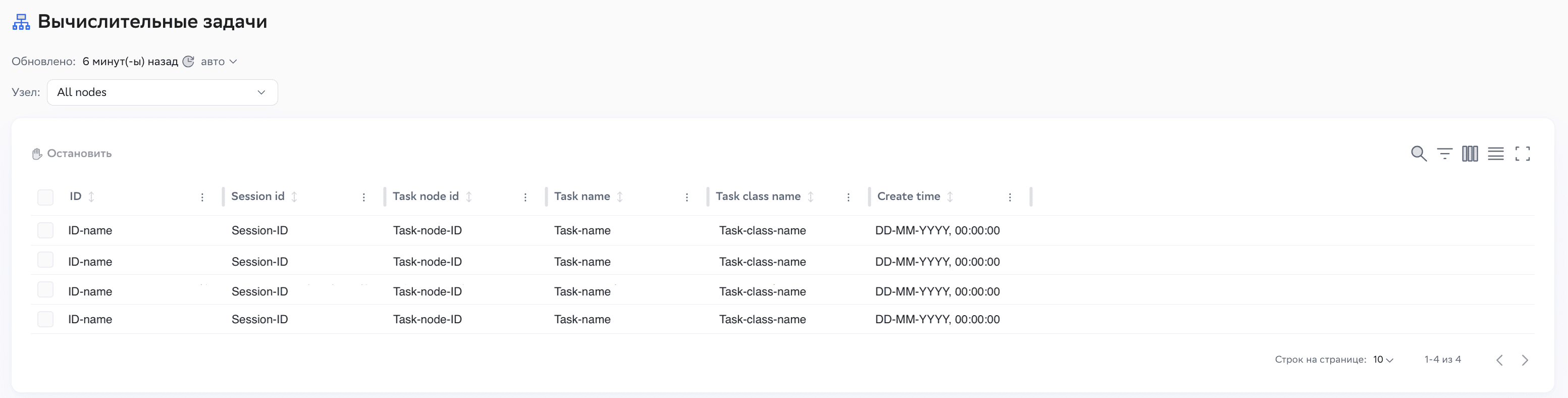Grab the resize handle after Create time column
Screen dimensions: 1568x398
(x=1030, y=197)
